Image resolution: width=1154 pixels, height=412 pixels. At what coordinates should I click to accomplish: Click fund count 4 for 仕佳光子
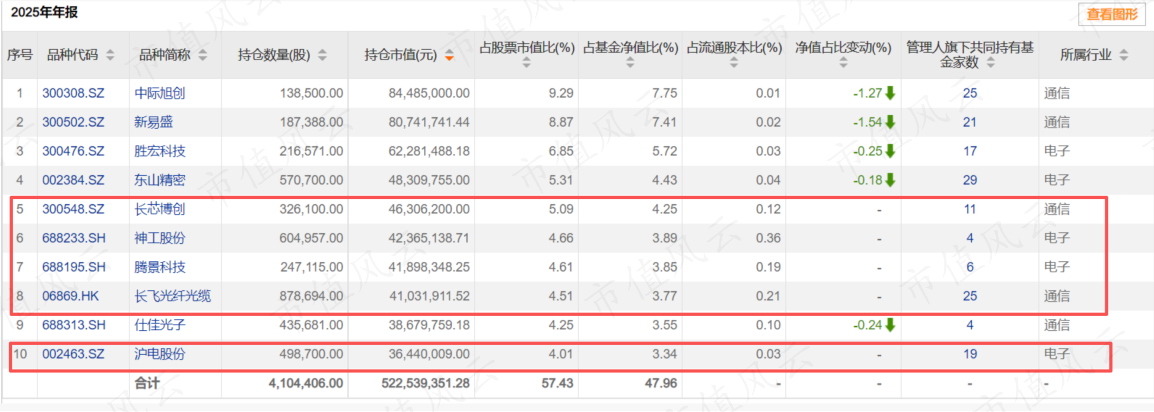(970, 325)
